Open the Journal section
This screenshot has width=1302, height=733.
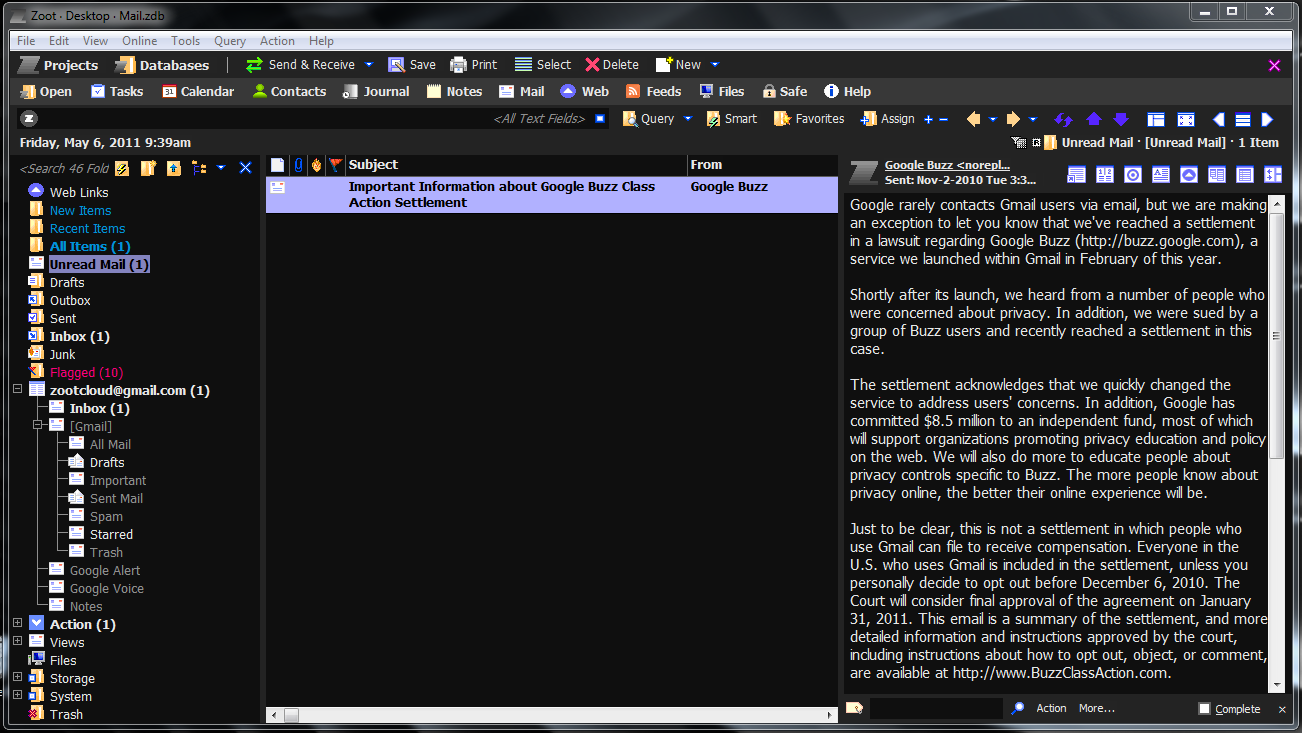click(x=376, y=91)
